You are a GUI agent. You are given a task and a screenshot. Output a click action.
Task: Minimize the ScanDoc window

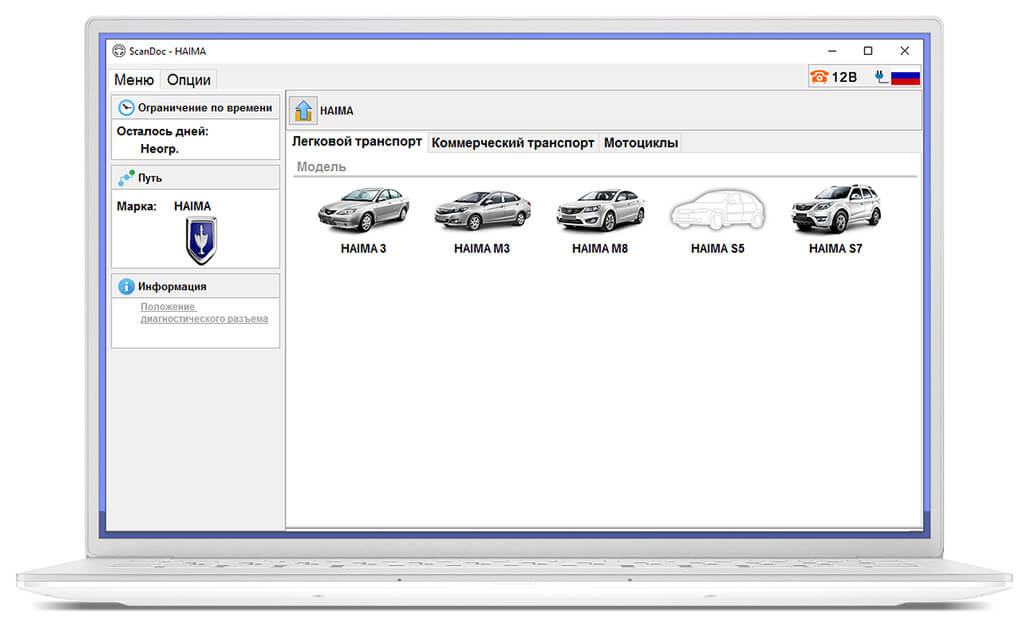pos(832,51)
